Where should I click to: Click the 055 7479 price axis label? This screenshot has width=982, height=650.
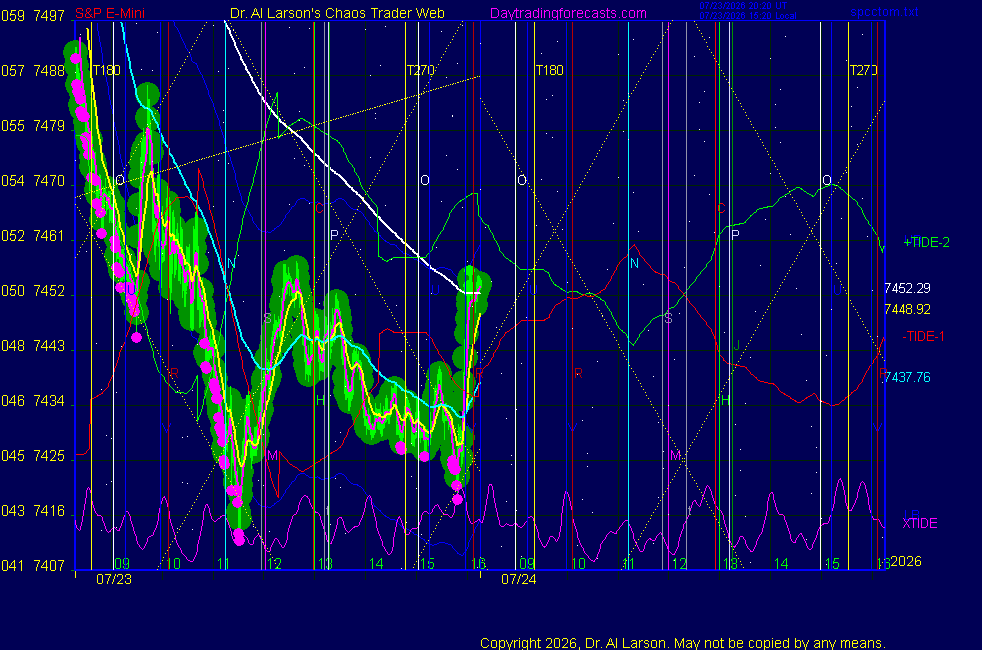33,126
